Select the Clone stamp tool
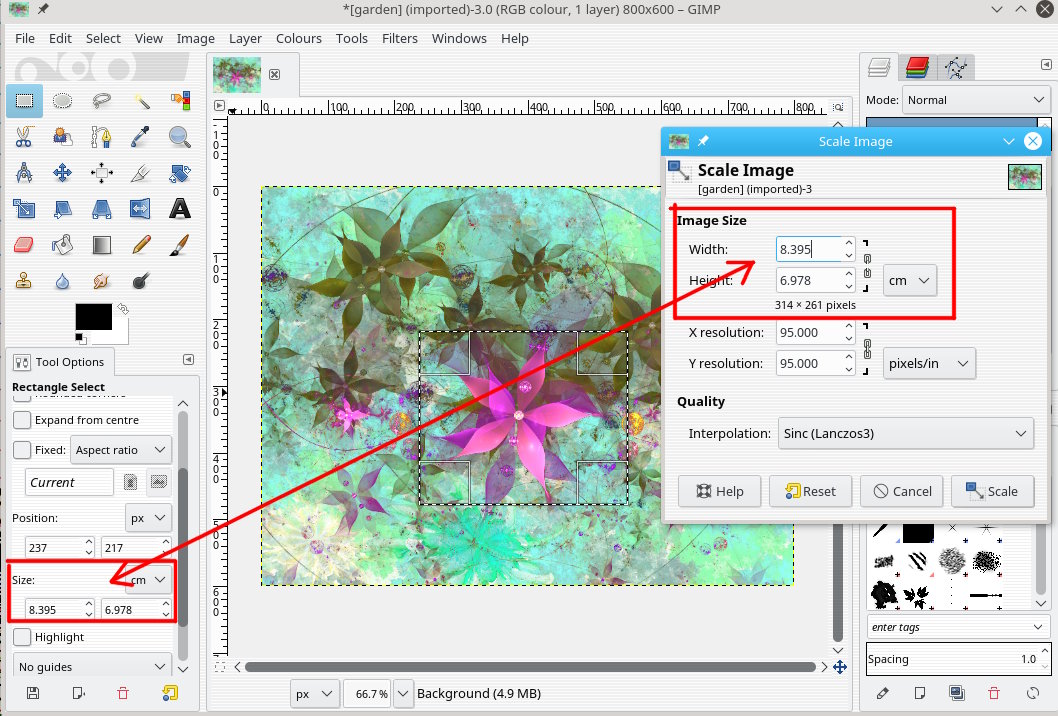Image resolution: width=1058 pixels, height=716 pixels. [x=24, y=280]
